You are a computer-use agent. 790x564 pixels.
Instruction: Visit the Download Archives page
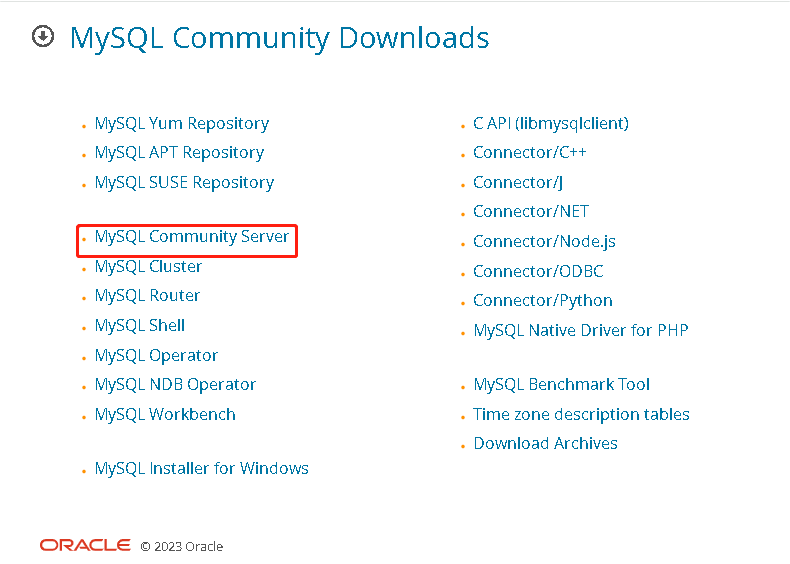click(545, 444)
